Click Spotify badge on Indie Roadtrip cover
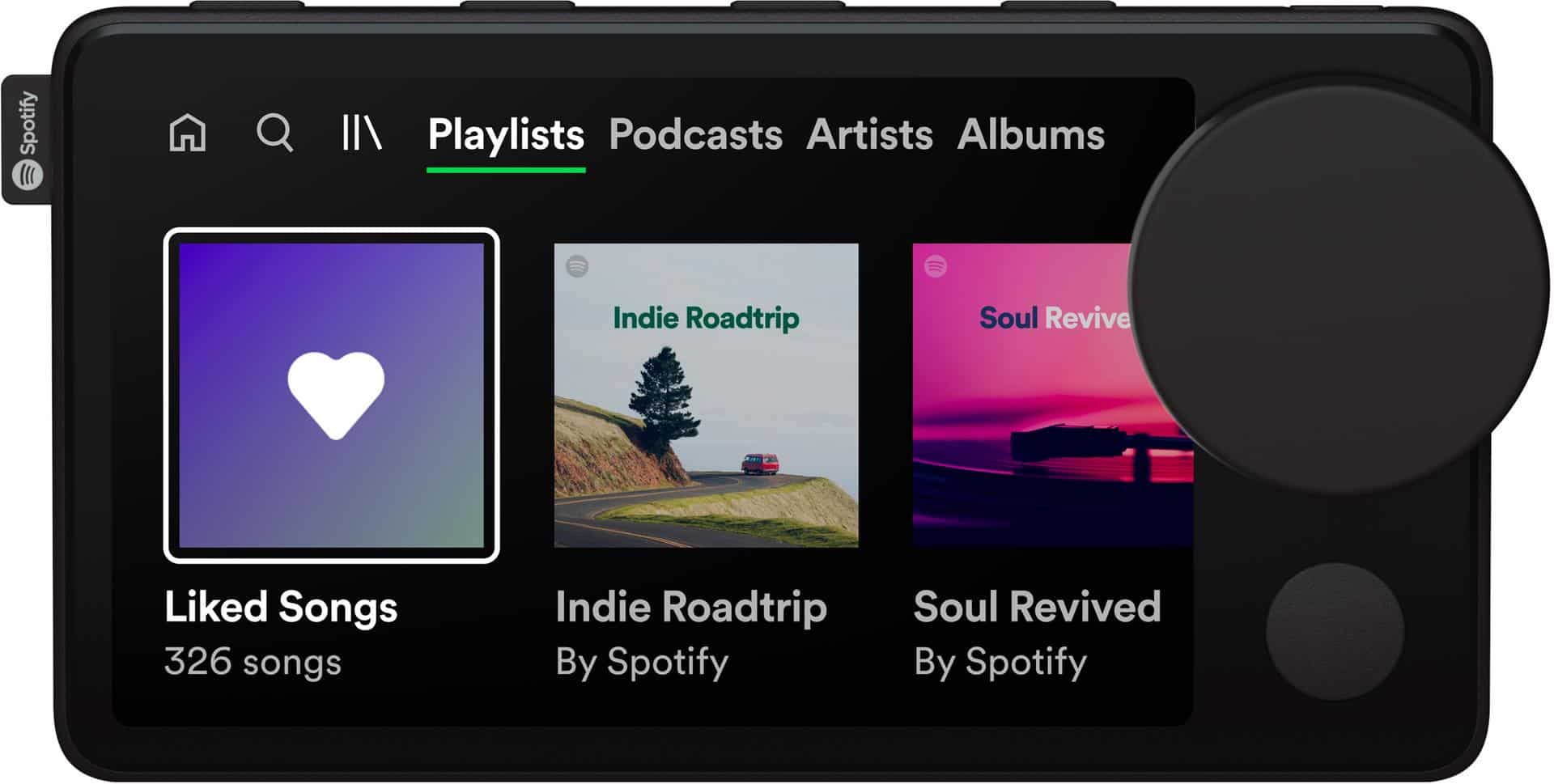 (x=577, y=266)
